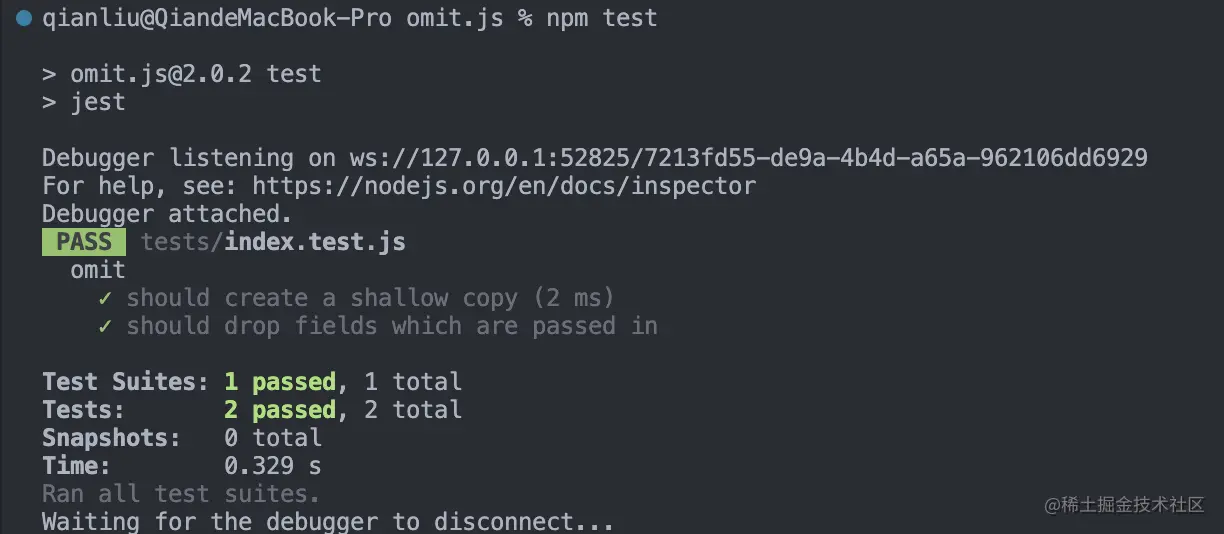
Task: Open the nodejs.org inspector docs link
Action: pos(503,185)
